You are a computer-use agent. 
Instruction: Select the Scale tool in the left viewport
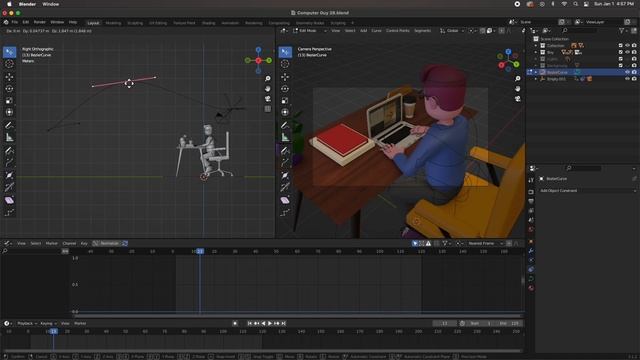click(x=9, y=100)
